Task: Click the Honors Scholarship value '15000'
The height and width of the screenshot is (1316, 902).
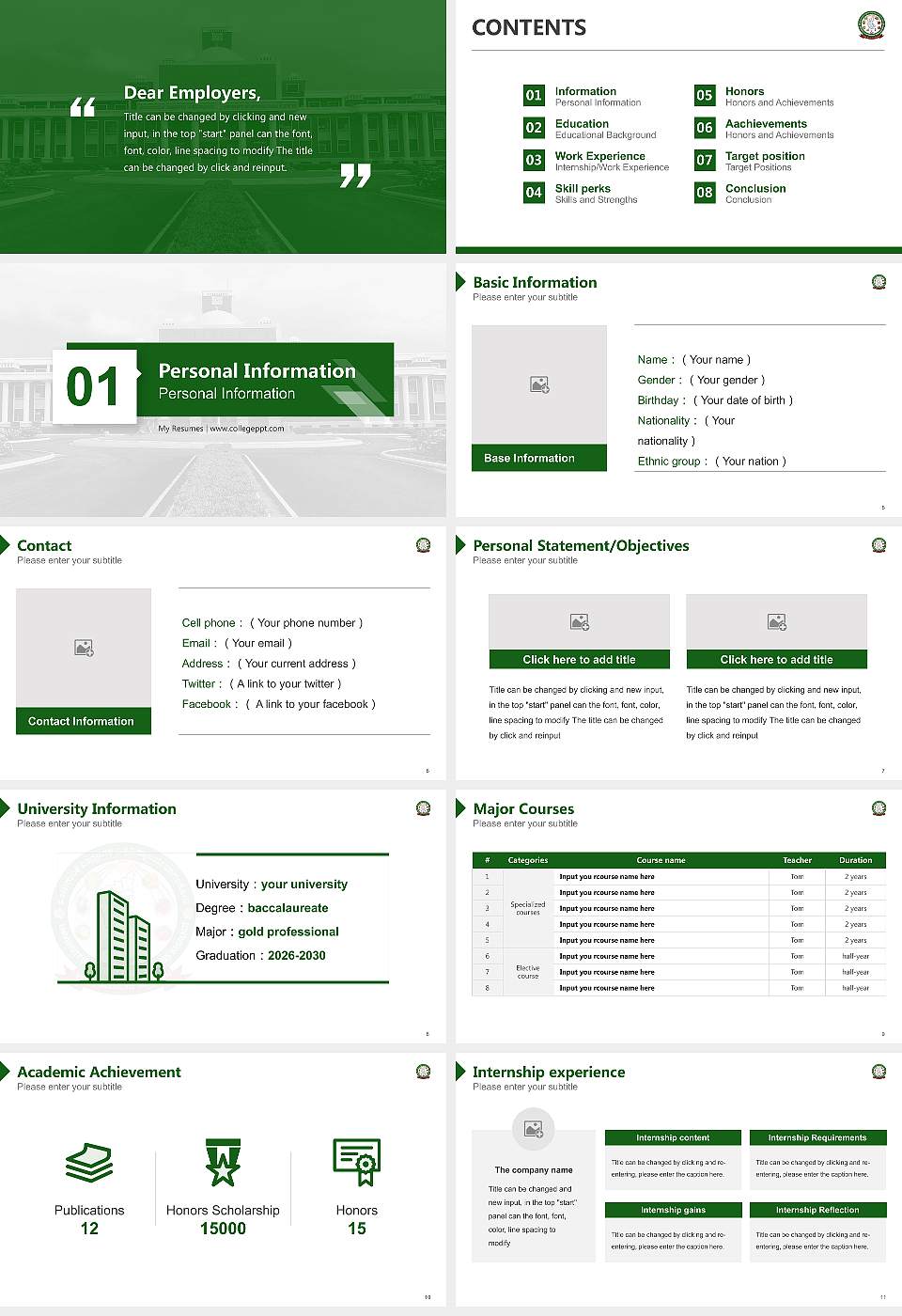Action: pos(223,1229)
